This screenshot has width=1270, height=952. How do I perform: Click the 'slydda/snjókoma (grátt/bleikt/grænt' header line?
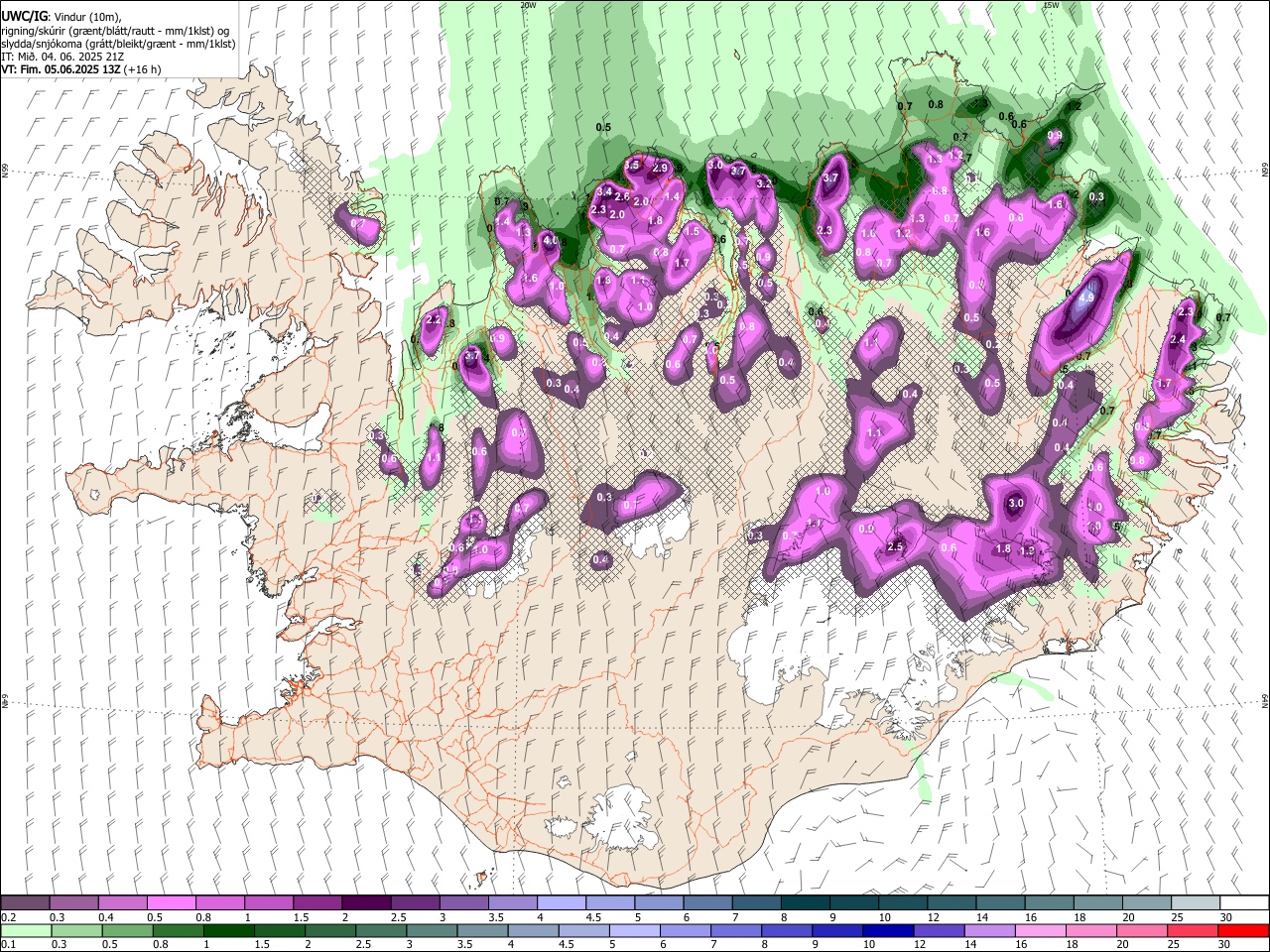[119, 44]
